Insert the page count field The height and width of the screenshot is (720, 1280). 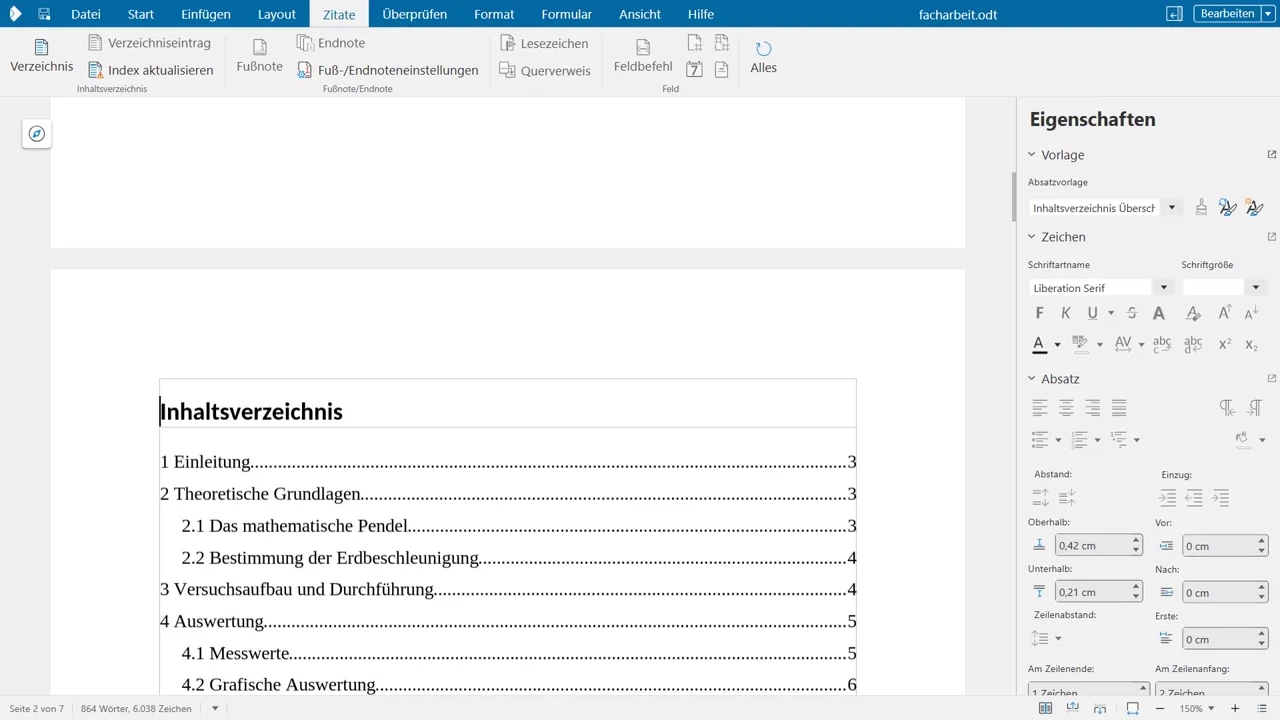pos(722,43)
